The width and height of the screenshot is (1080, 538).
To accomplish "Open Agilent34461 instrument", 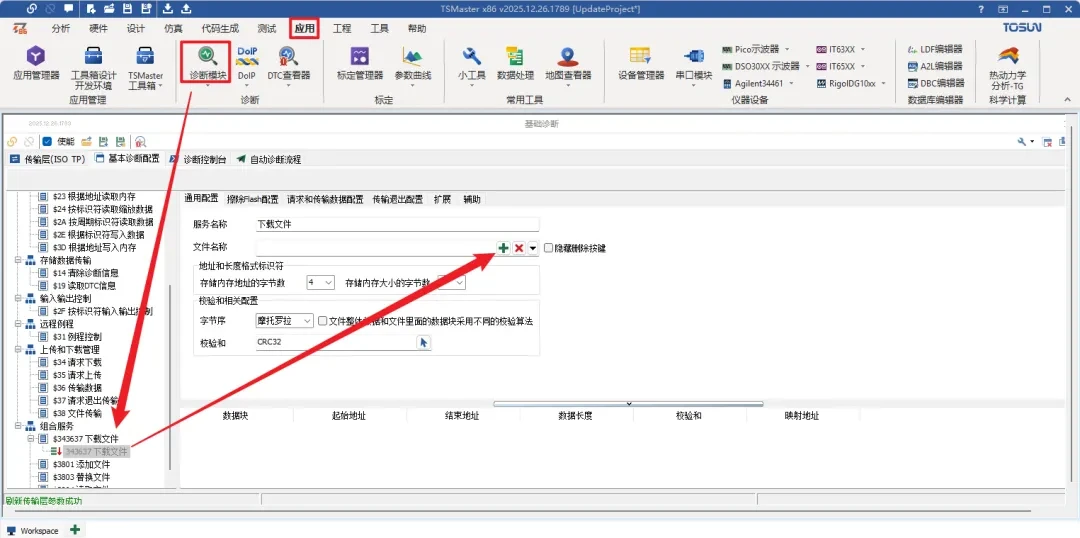I will (758, 83).
